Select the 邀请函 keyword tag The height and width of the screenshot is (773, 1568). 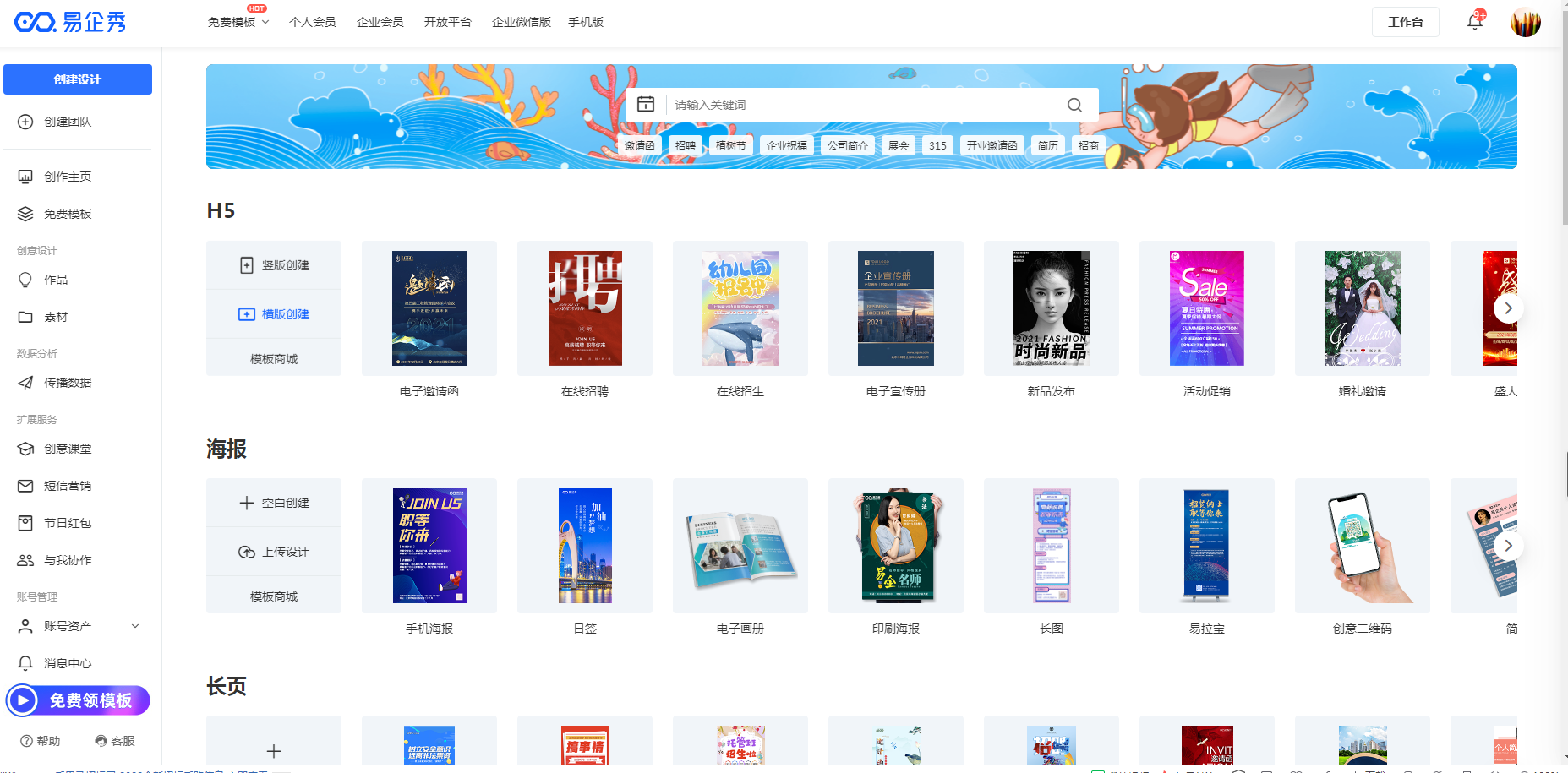(640, 145)
